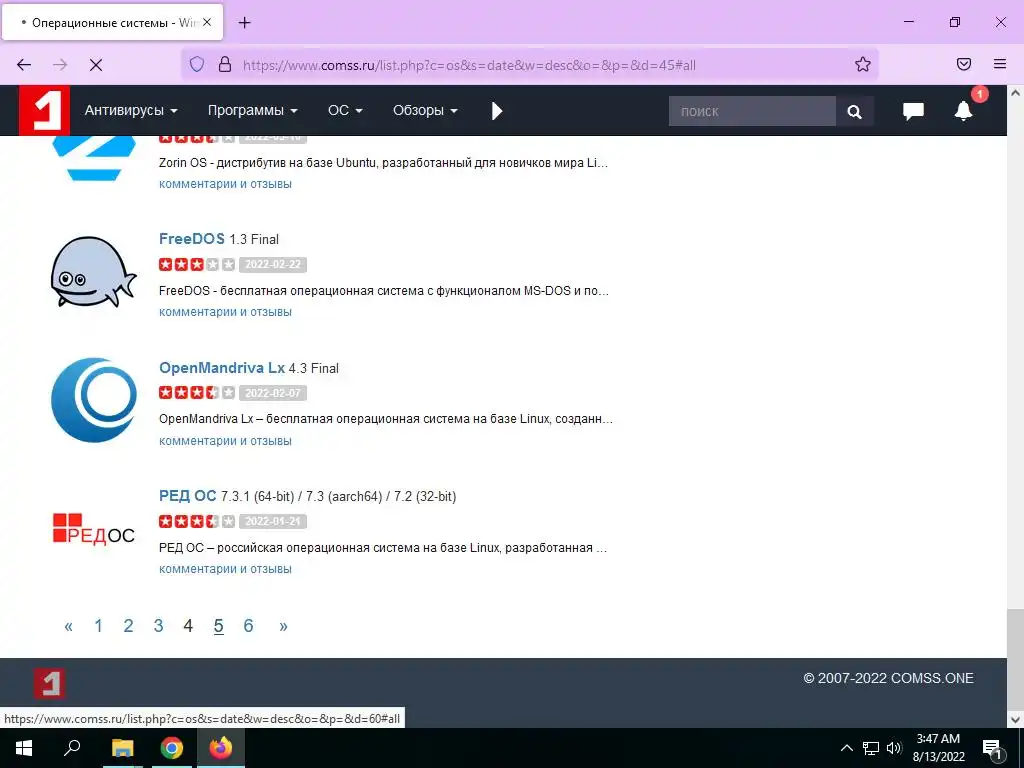1024x768 pixels.
Task: Open Google Chrome from the taskbar
Action: point(172,748)
